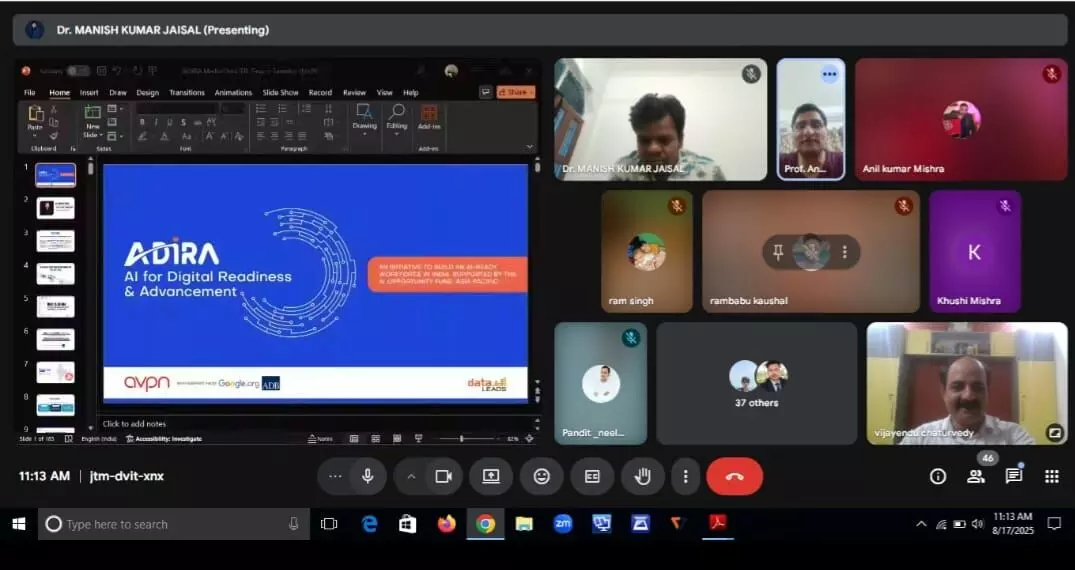Open options dots on Prof. An... tile
Screen dimensions: 1075x570
(830, 74)
